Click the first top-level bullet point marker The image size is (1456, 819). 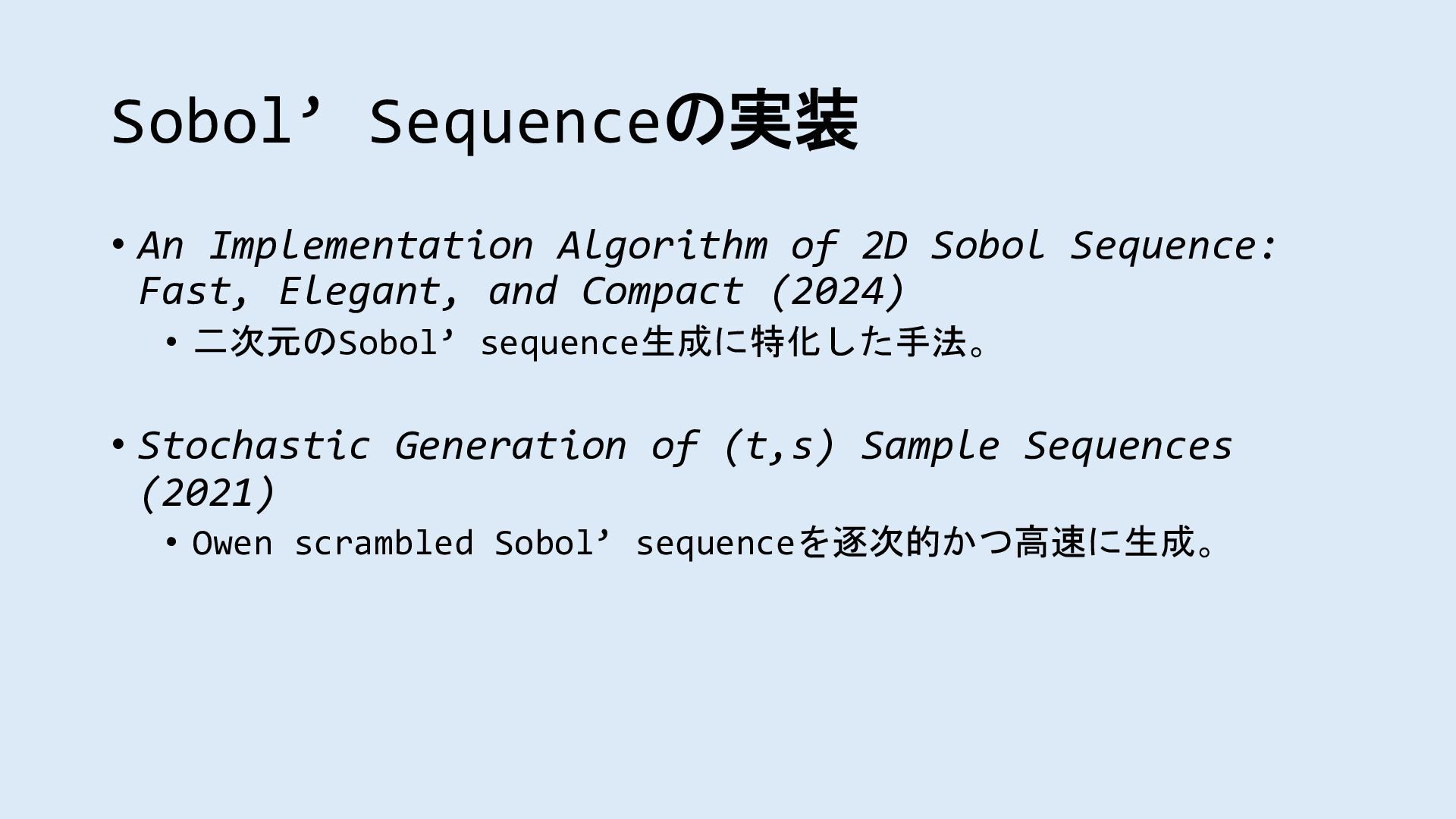click(118, 245)
